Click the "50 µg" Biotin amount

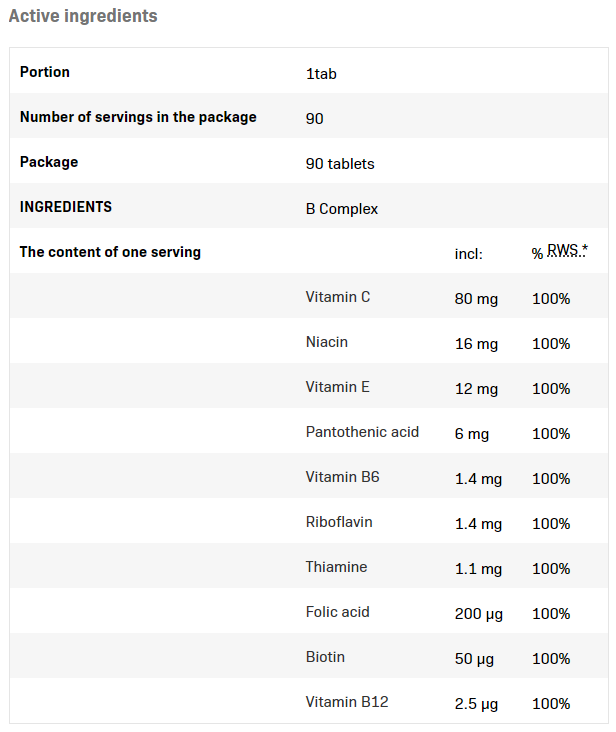pyautogui.click(x=476, y=658)
